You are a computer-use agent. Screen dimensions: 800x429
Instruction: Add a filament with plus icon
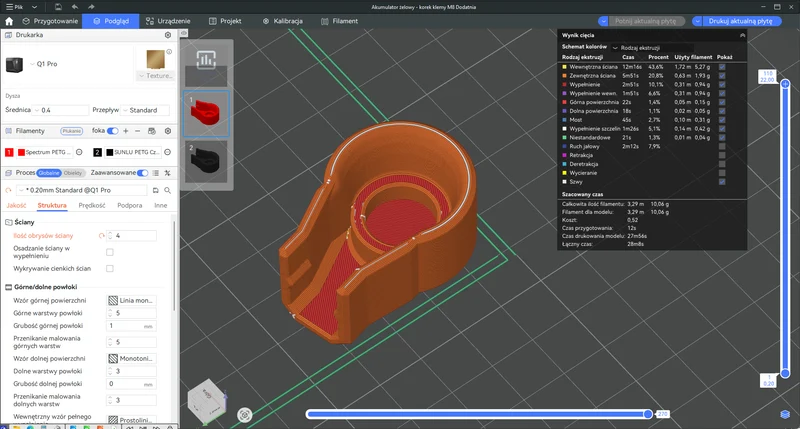(126, 131)
